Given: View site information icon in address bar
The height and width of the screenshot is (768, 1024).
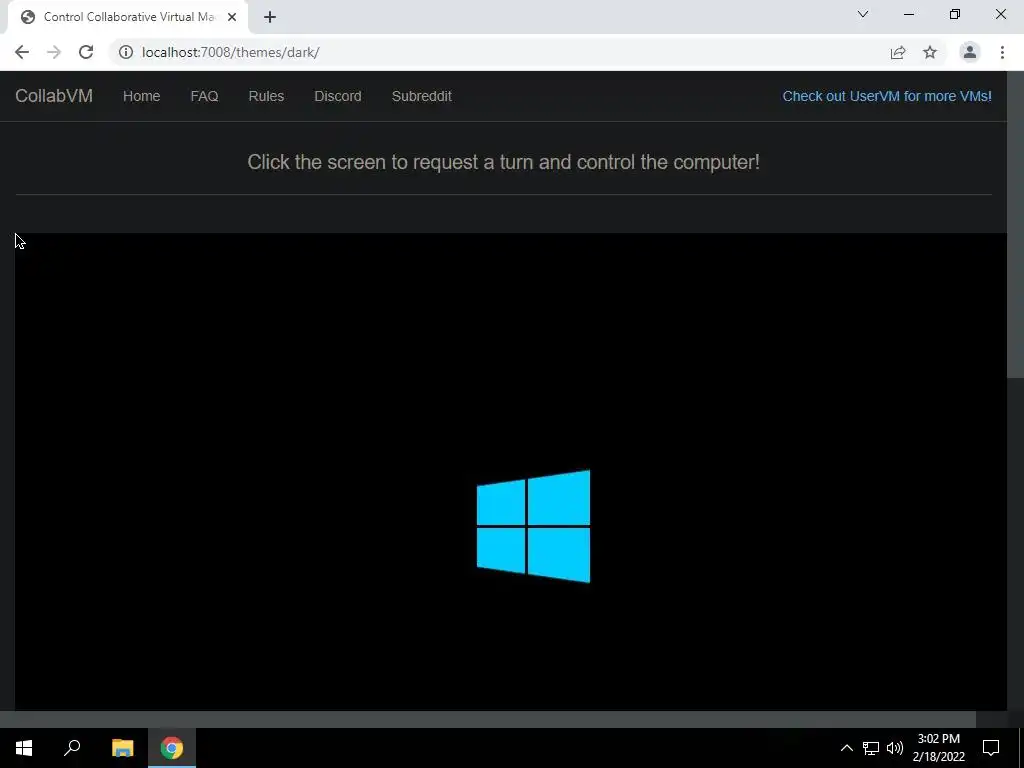Looking at the screenshot, I should coord(125,52).
